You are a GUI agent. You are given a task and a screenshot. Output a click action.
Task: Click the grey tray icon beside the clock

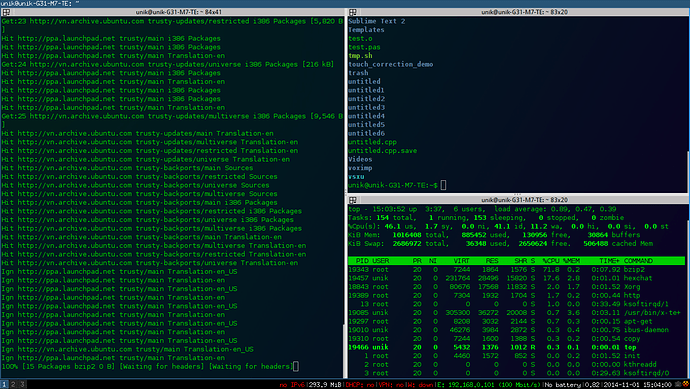[x=678, y=385]
